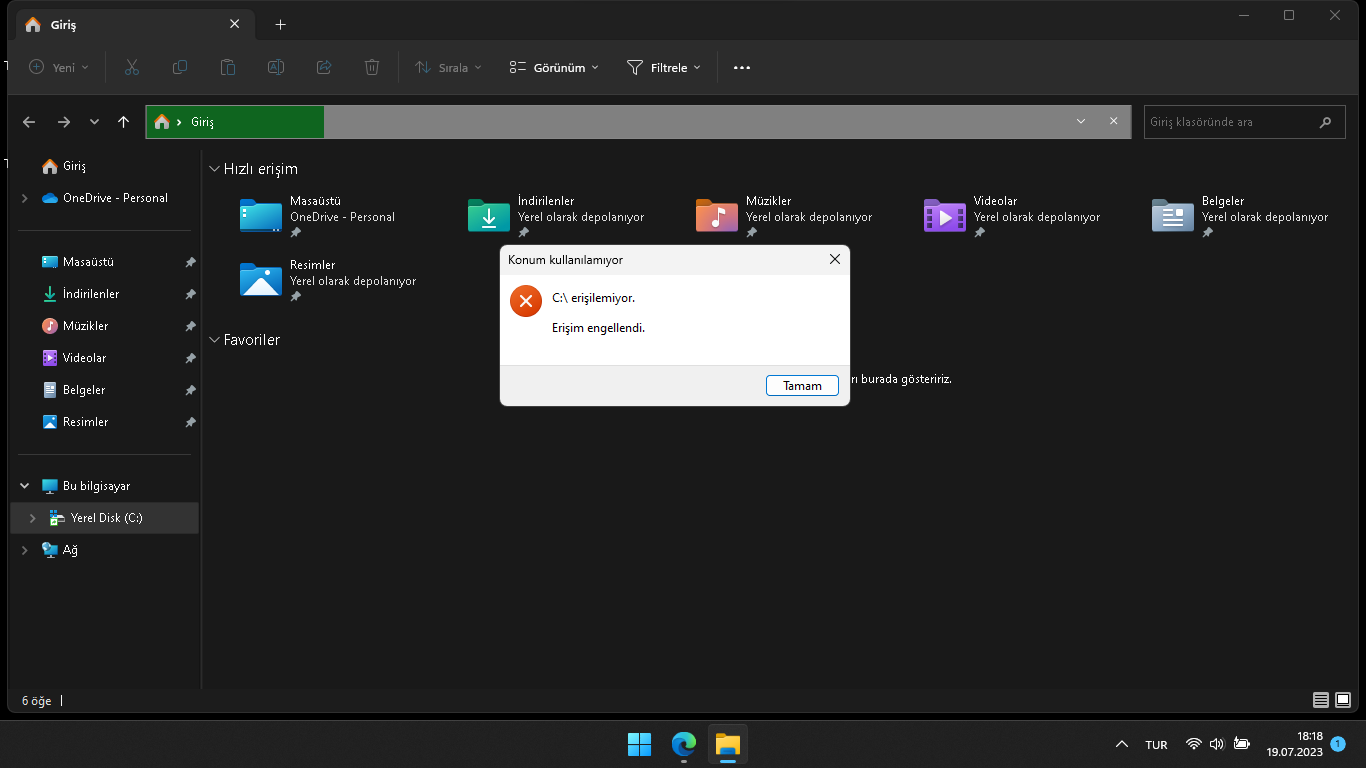Open the Windows Start menu
Screen dimensions: 1366x768
[x=639, y=744]
